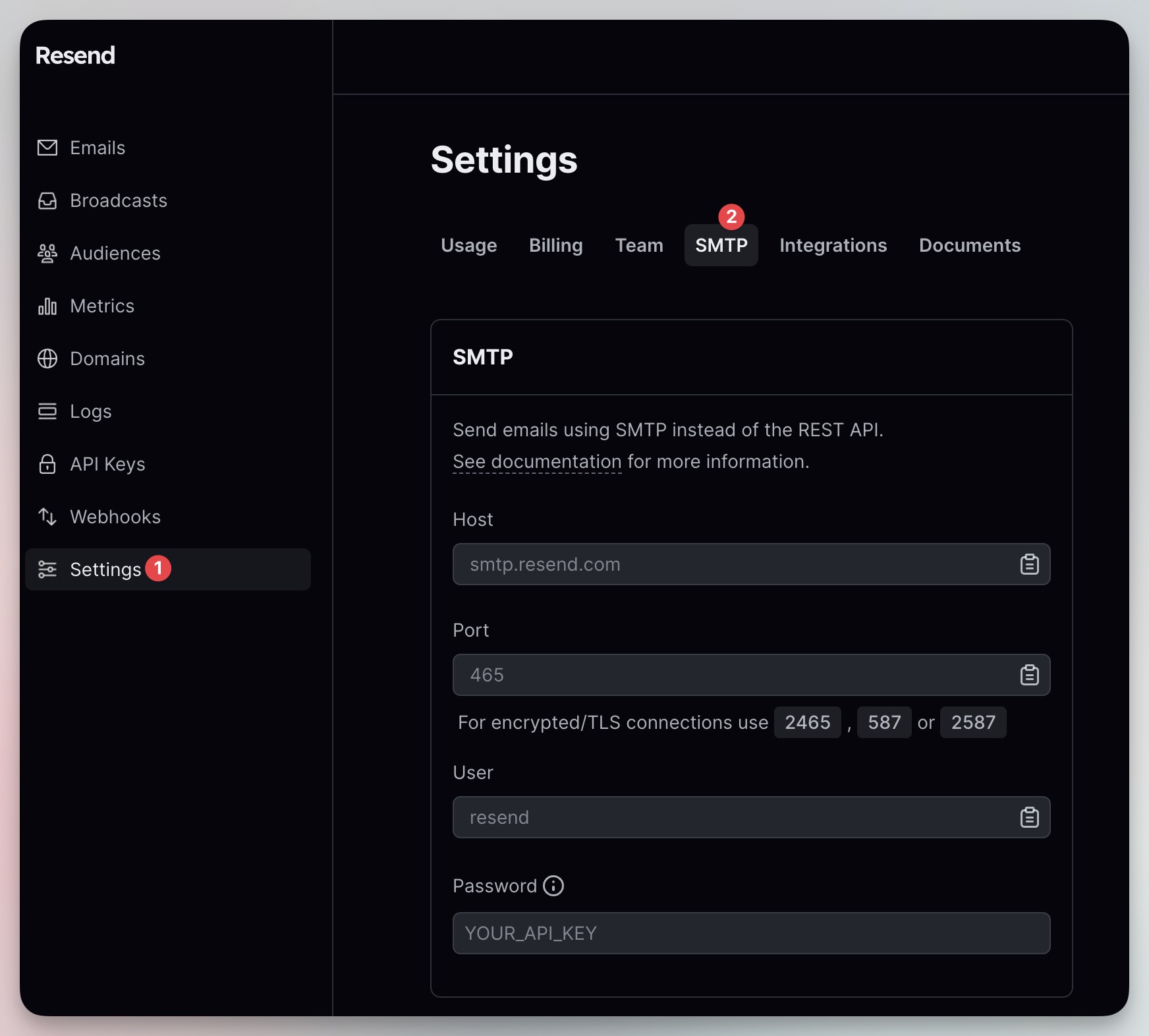
Task: Open the Team tab
Action: click(639, 245)
